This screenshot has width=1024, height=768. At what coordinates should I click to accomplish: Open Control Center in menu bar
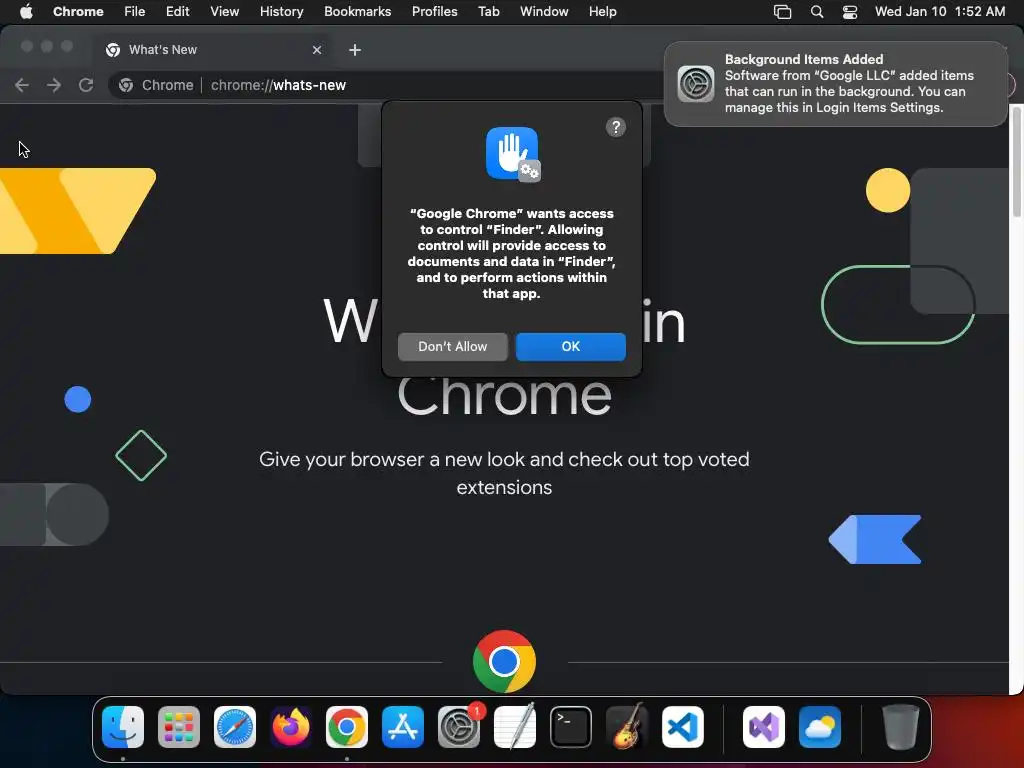(850, 12)
